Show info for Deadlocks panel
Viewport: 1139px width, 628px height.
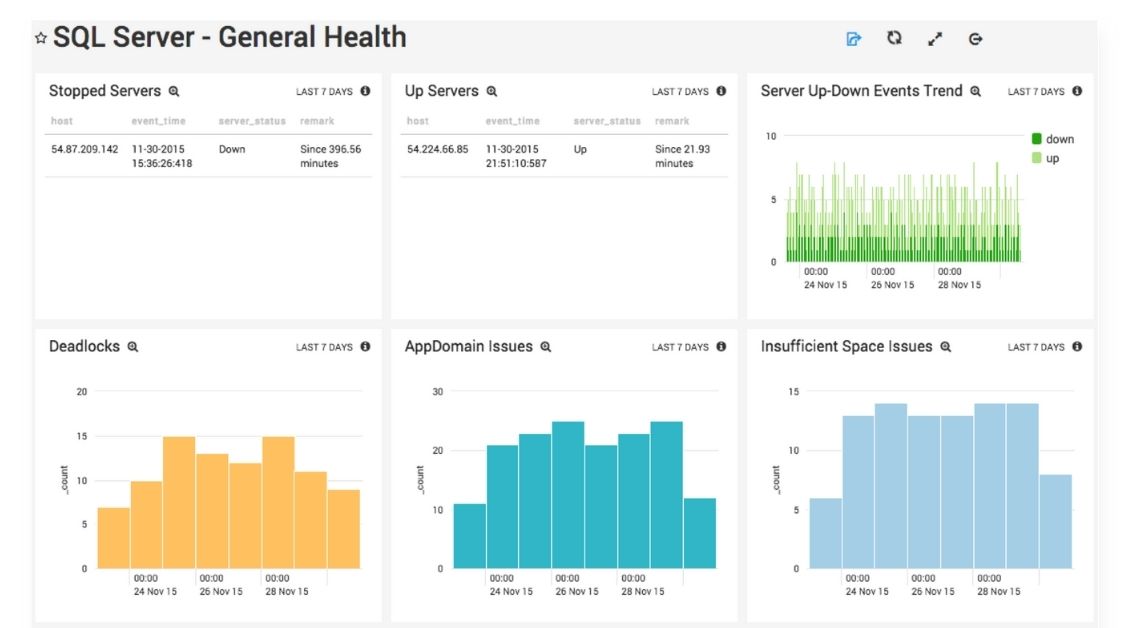365,347
